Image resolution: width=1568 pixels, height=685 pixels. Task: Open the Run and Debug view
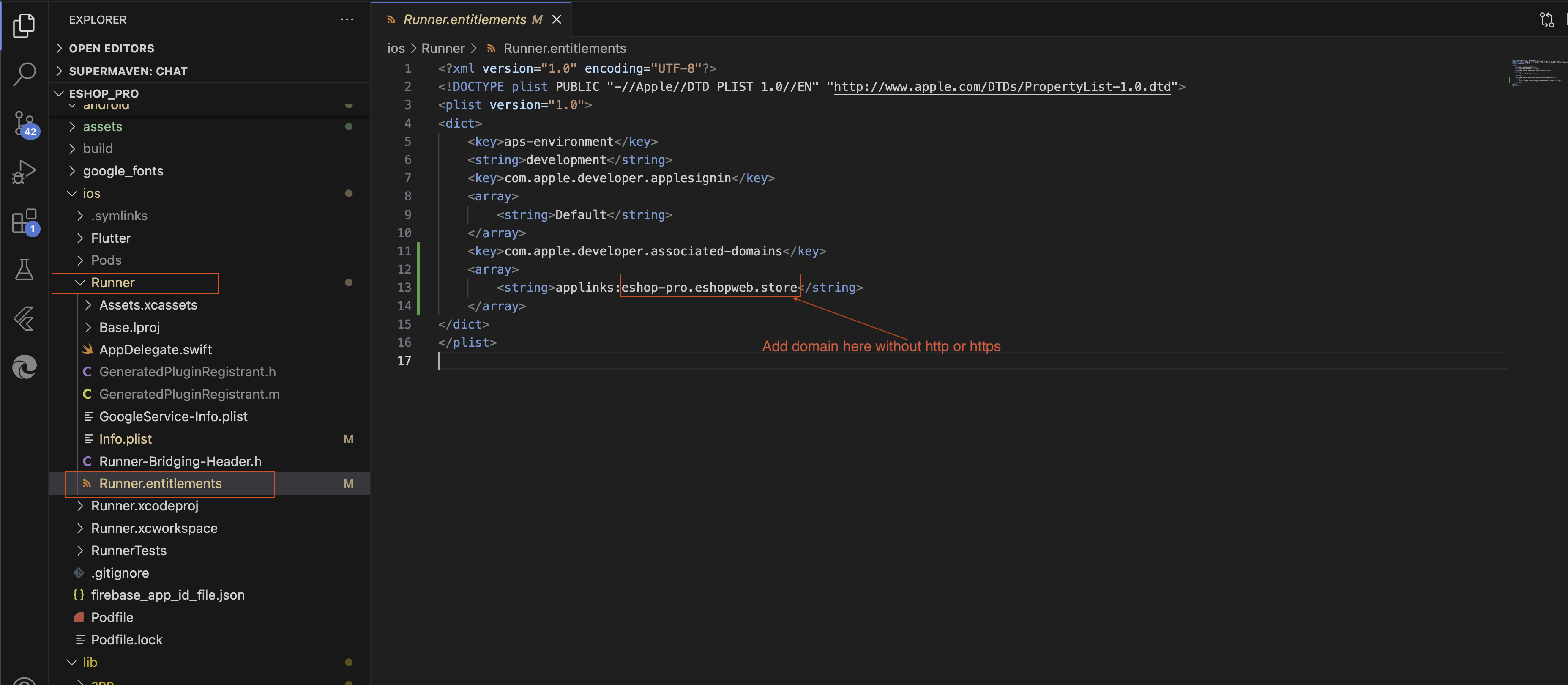coord(25,172)
